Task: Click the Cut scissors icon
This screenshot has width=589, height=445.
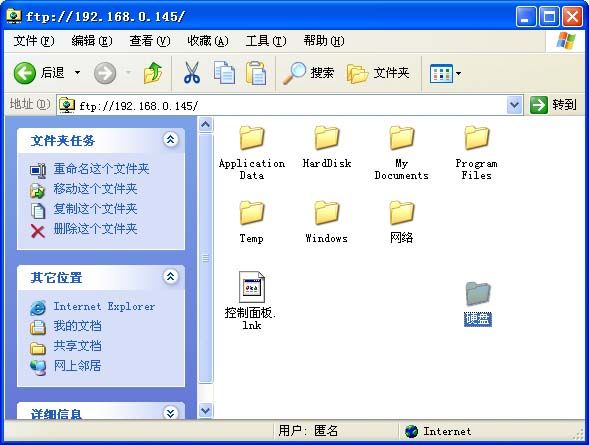Action: click(192, 72)
